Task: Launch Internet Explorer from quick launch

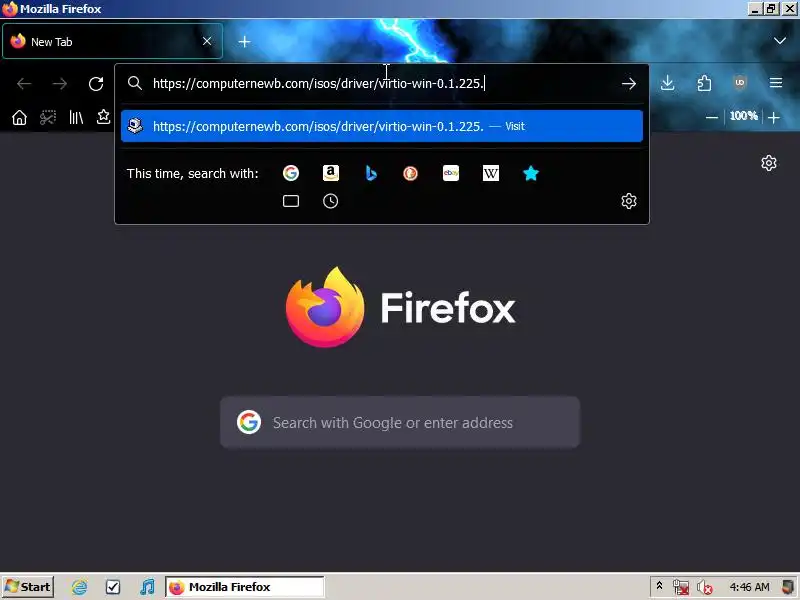Action: [80, 587]
